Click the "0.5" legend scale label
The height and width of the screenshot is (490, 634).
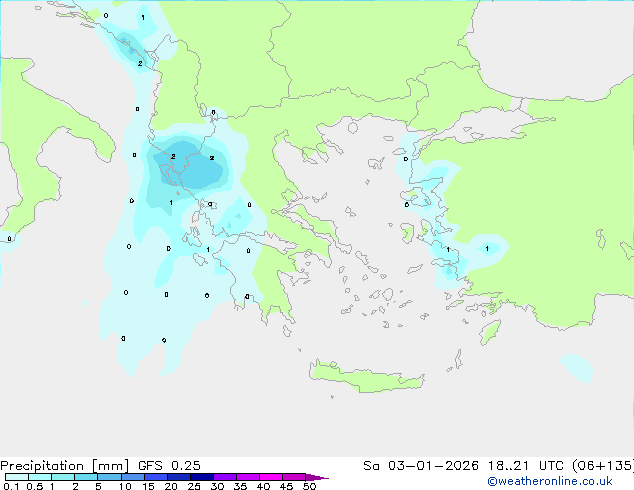pyautogui.click(x=34, y=486)
